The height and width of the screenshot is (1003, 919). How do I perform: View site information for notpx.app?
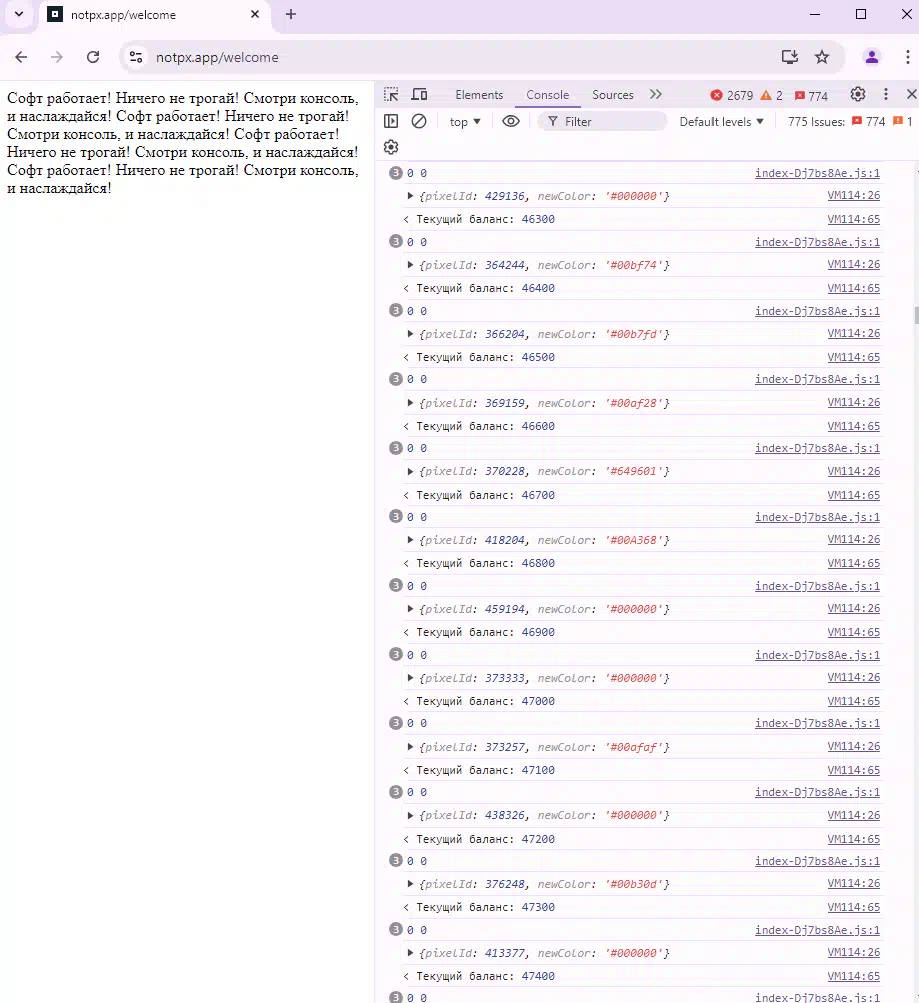tap(136, 57)
